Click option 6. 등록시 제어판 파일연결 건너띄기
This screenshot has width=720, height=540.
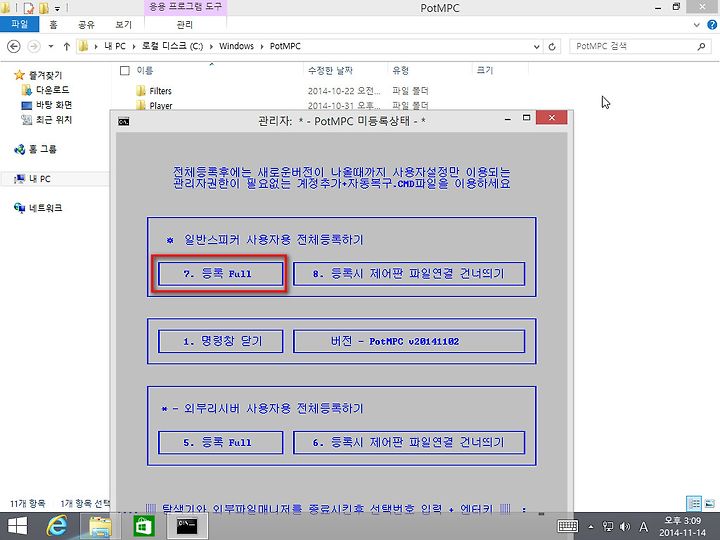(x=409, y=442)
